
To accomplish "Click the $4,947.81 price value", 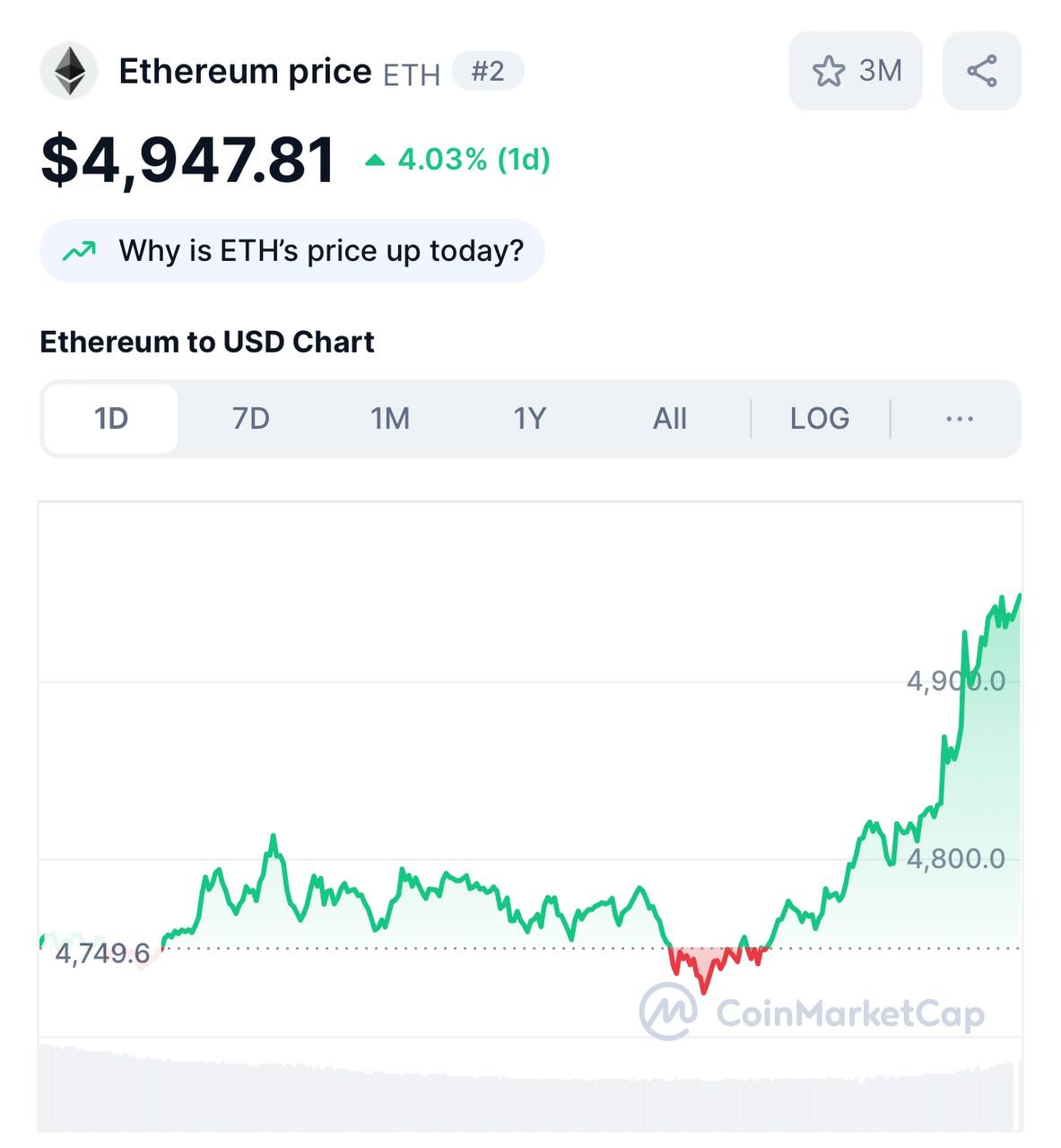I will click(188, 161).
